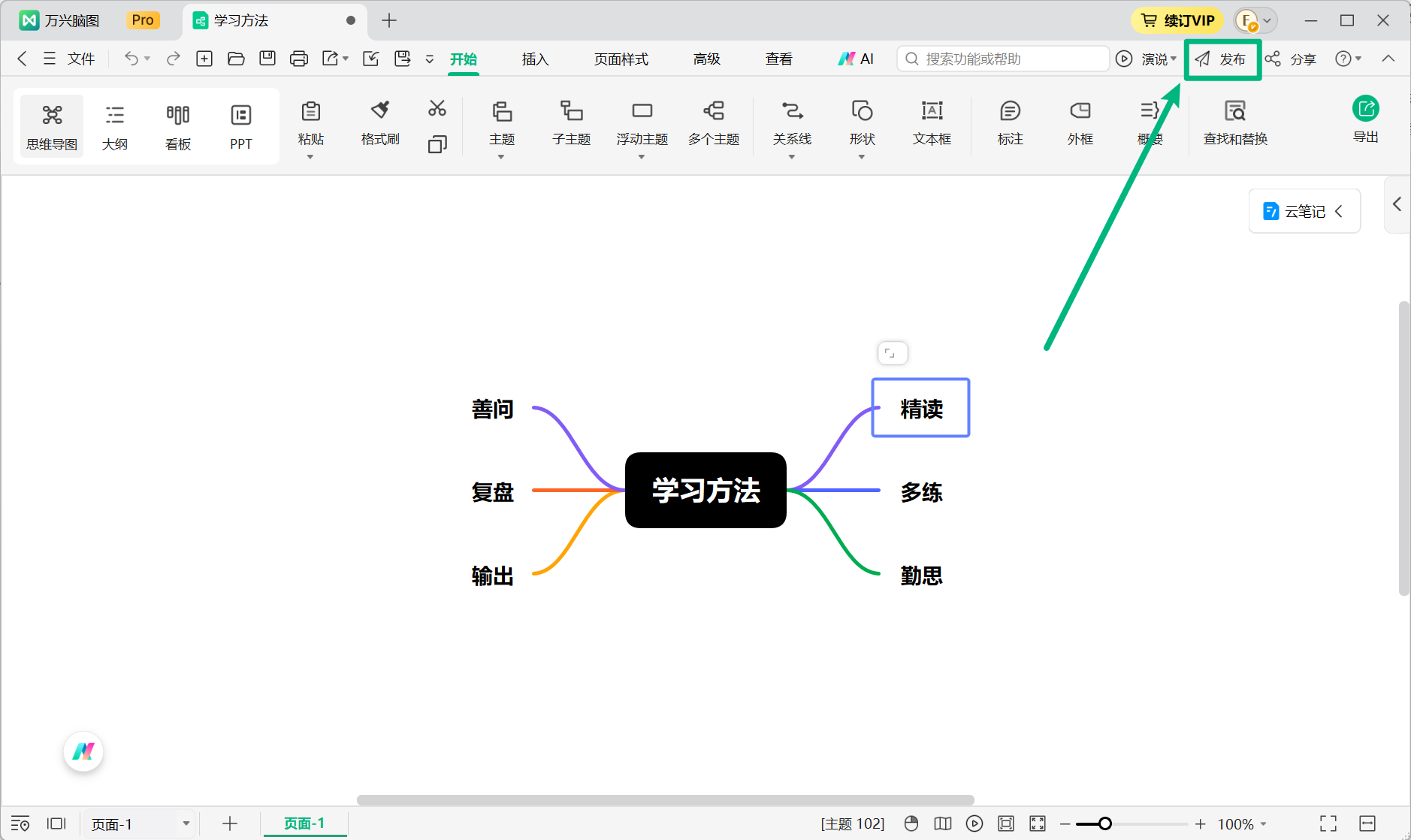Open the File (文件) menu
Image resolution: width=1411 pixels, height=840 pixels.
pyautogui.click(x=69, y=59)
